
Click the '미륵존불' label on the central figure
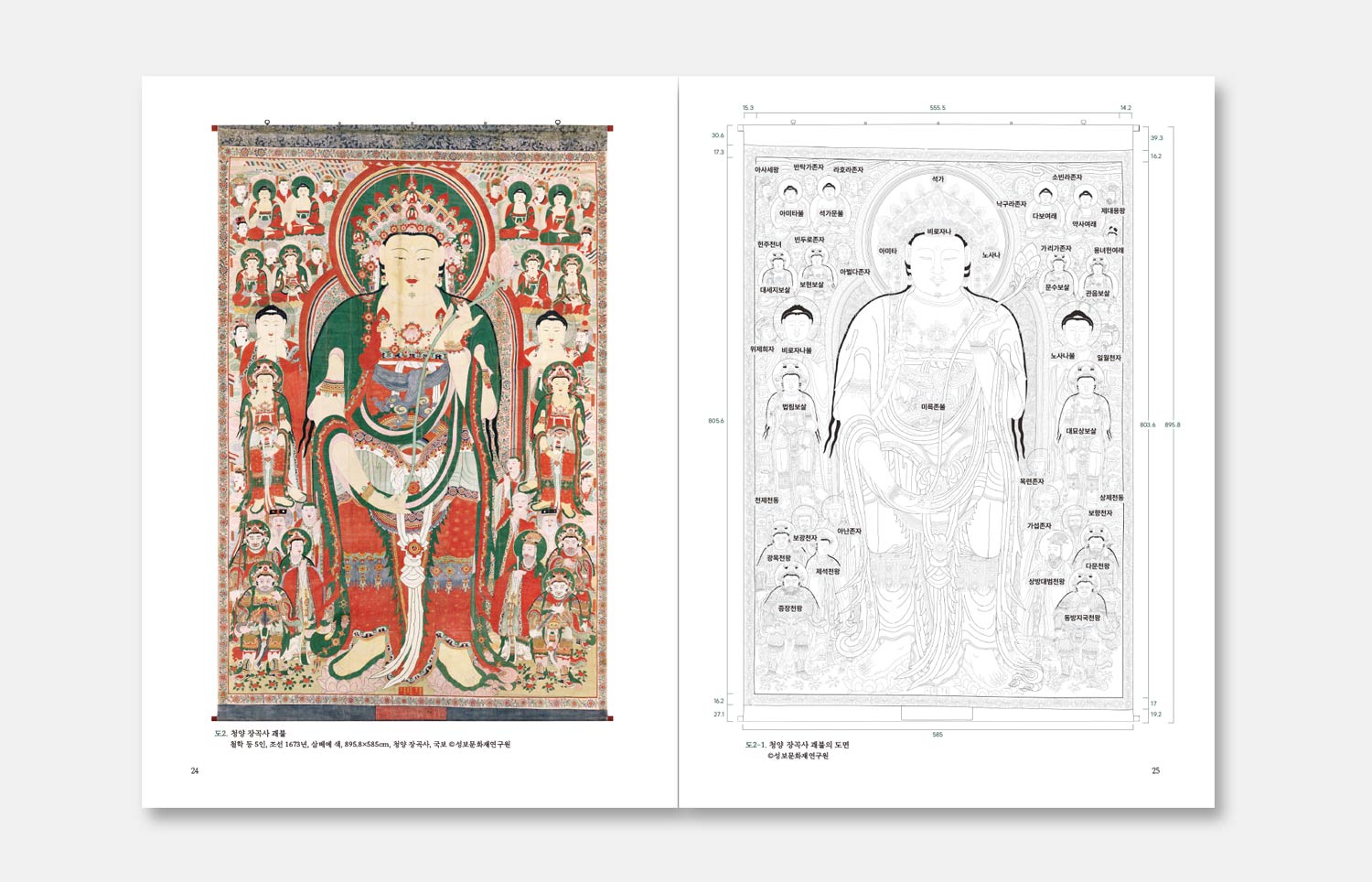933,406
